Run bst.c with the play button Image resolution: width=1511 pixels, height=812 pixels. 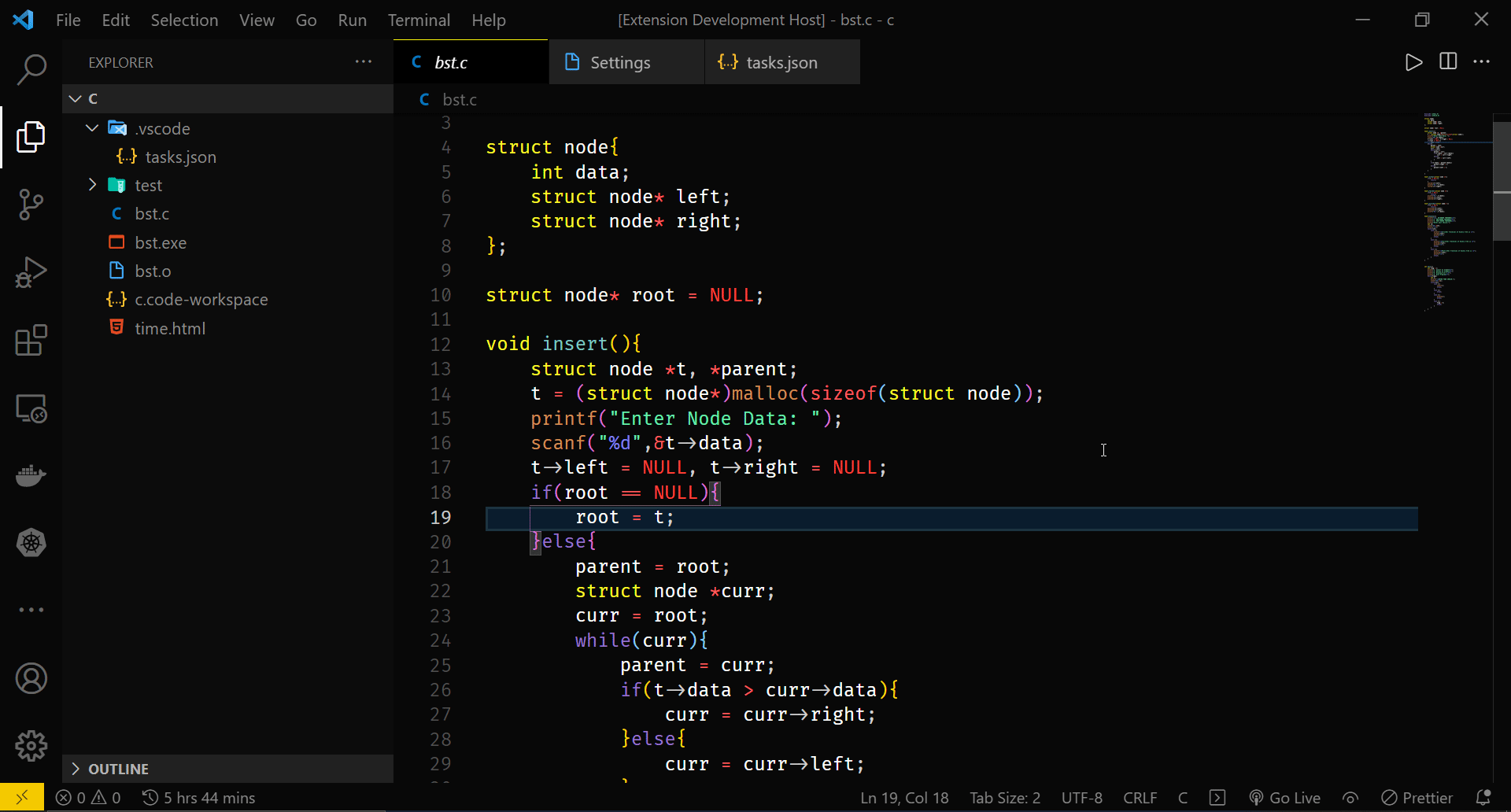coord(1413,62)
